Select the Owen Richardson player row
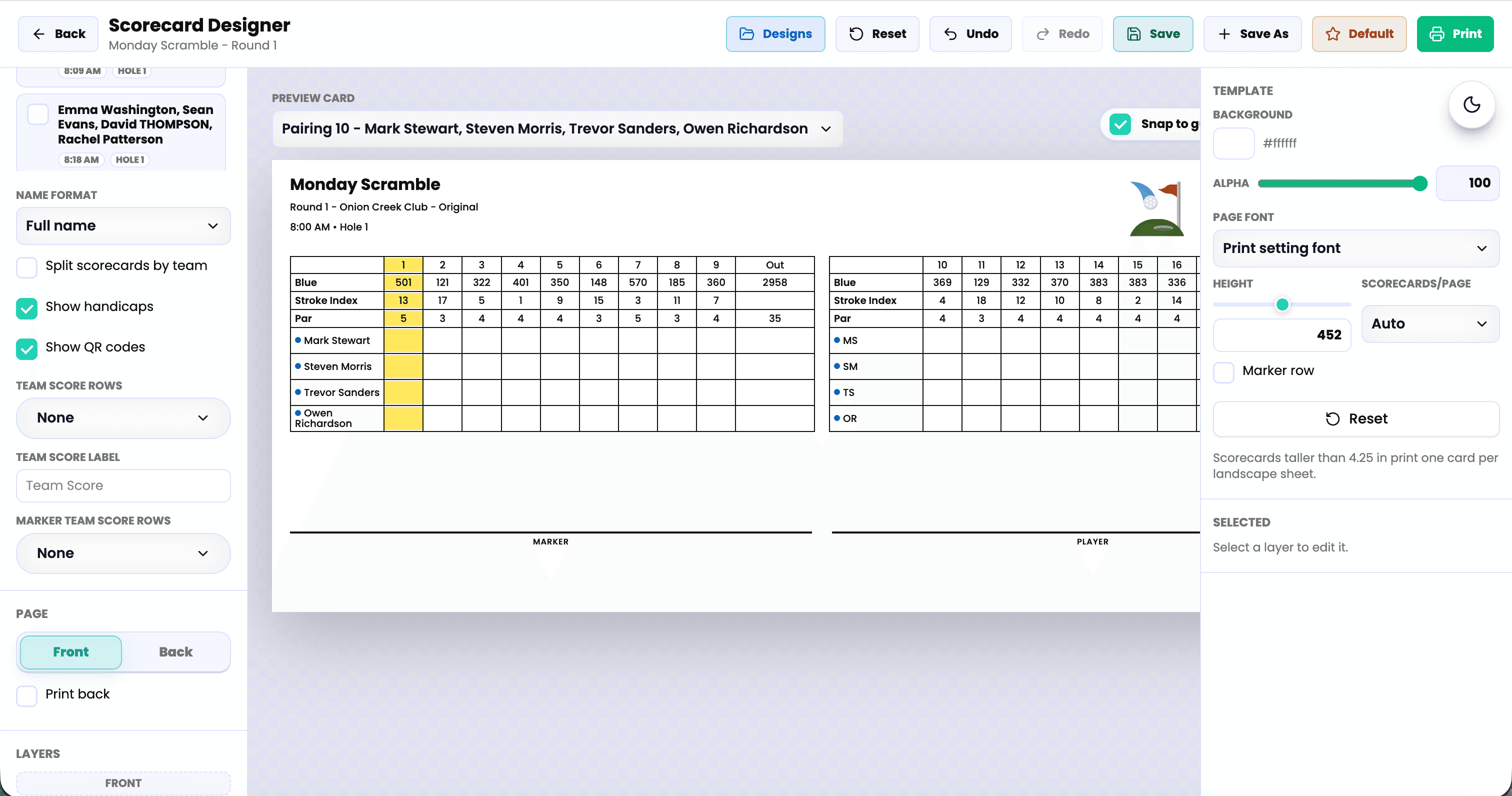Screen dimensions: 1512x796 [551, 418]
